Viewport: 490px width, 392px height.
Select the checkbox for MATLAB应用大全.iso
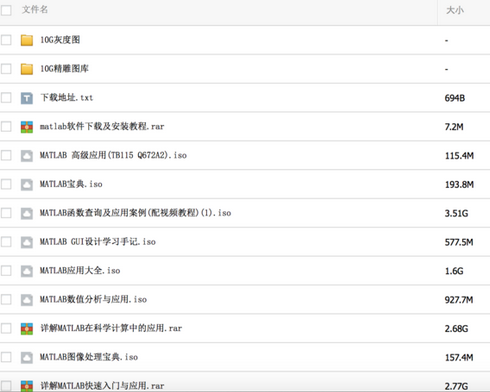[6, 271]
